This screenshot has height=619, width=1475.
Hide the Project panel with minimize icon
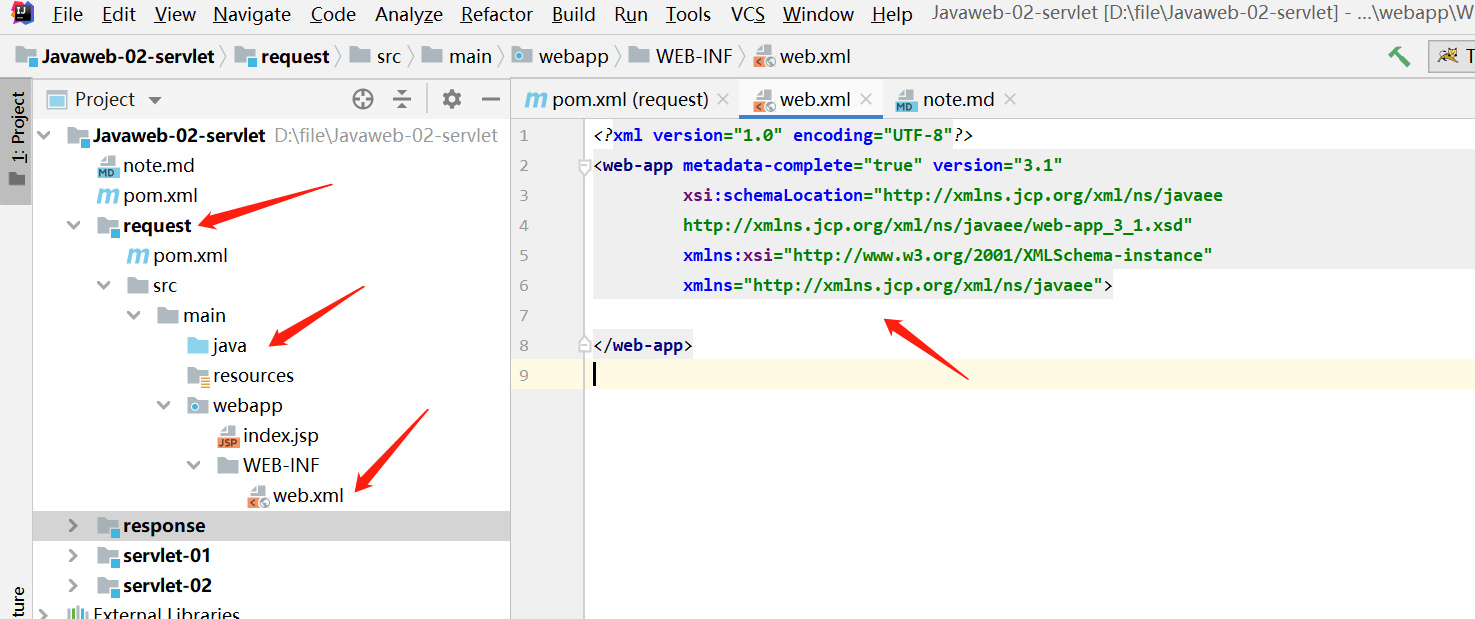(x=490, y=99)
